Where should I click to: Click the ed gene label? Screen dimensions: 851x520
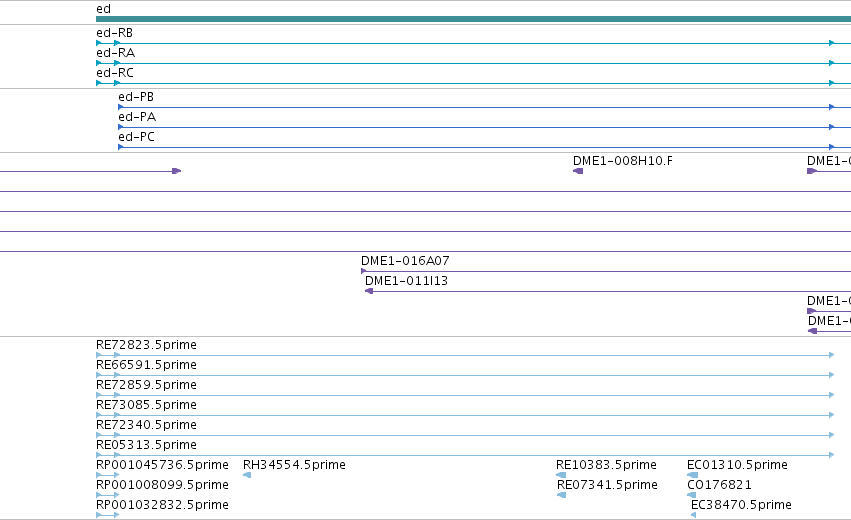tap(103, 9)
